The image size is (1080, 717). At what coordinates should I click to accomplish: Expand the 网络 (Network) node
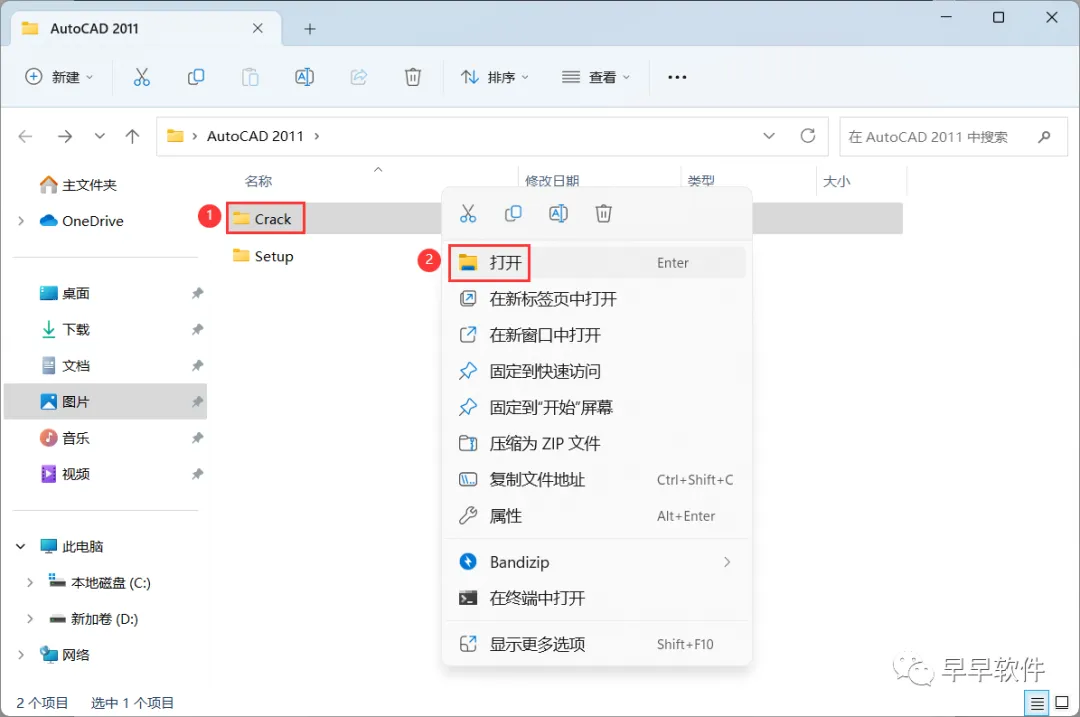pos(21,654)
